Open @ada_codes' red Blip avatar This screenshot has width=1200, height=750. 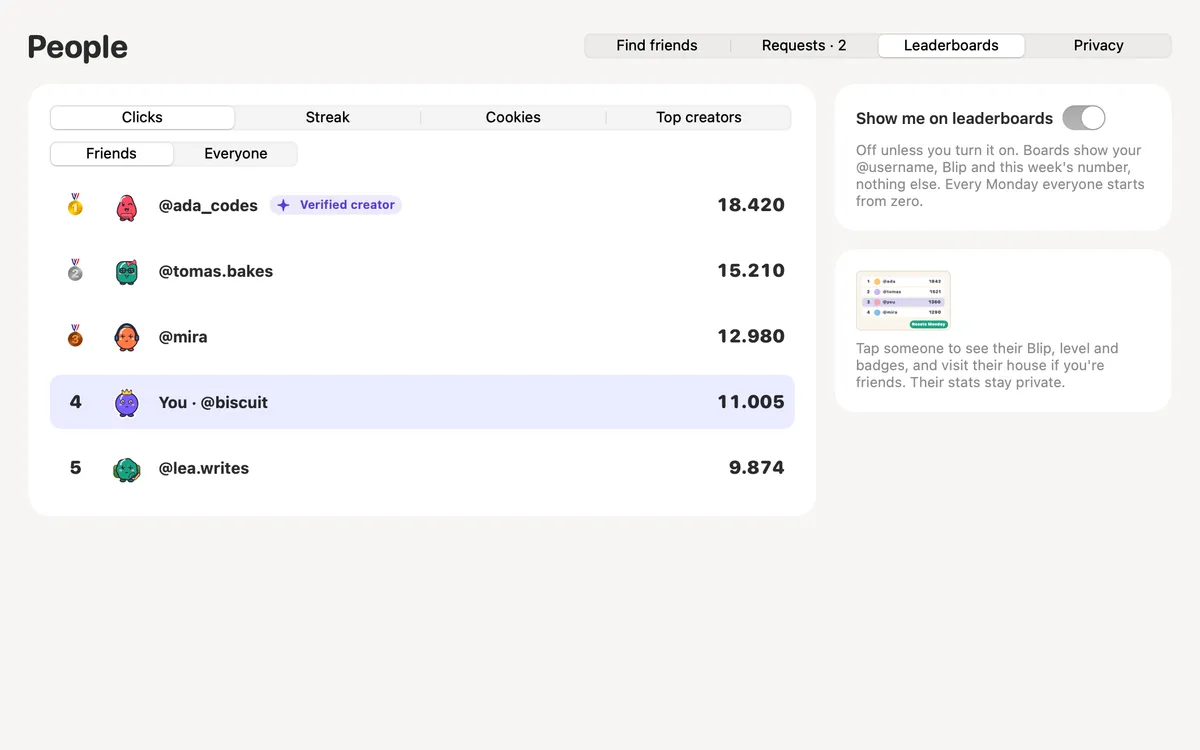(x=126, y=206)
